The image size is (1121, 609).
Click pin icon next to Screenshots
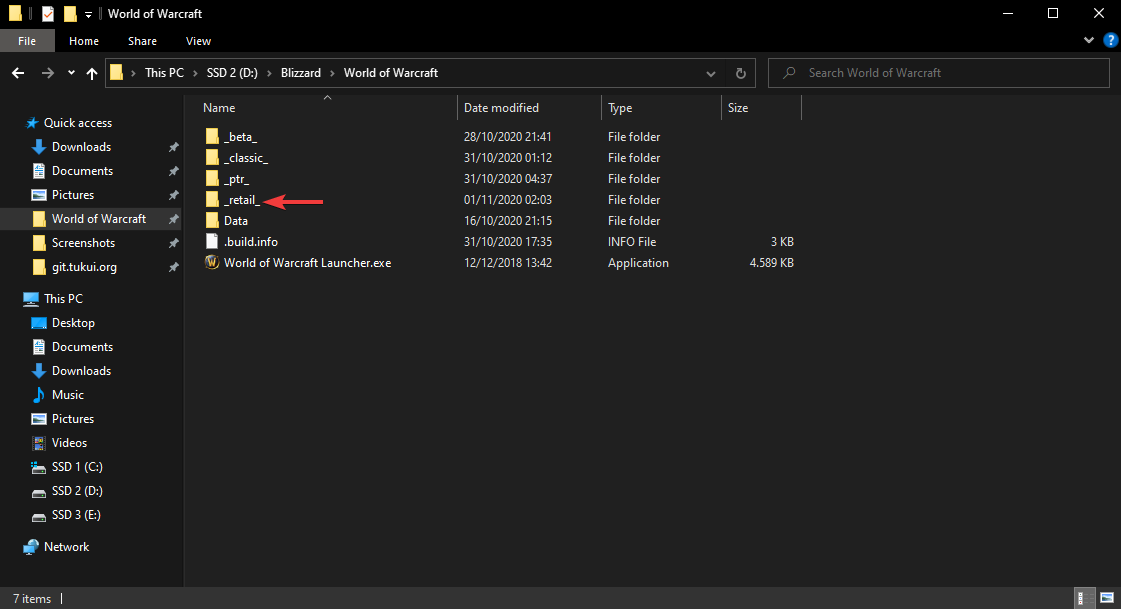point(173,243)
